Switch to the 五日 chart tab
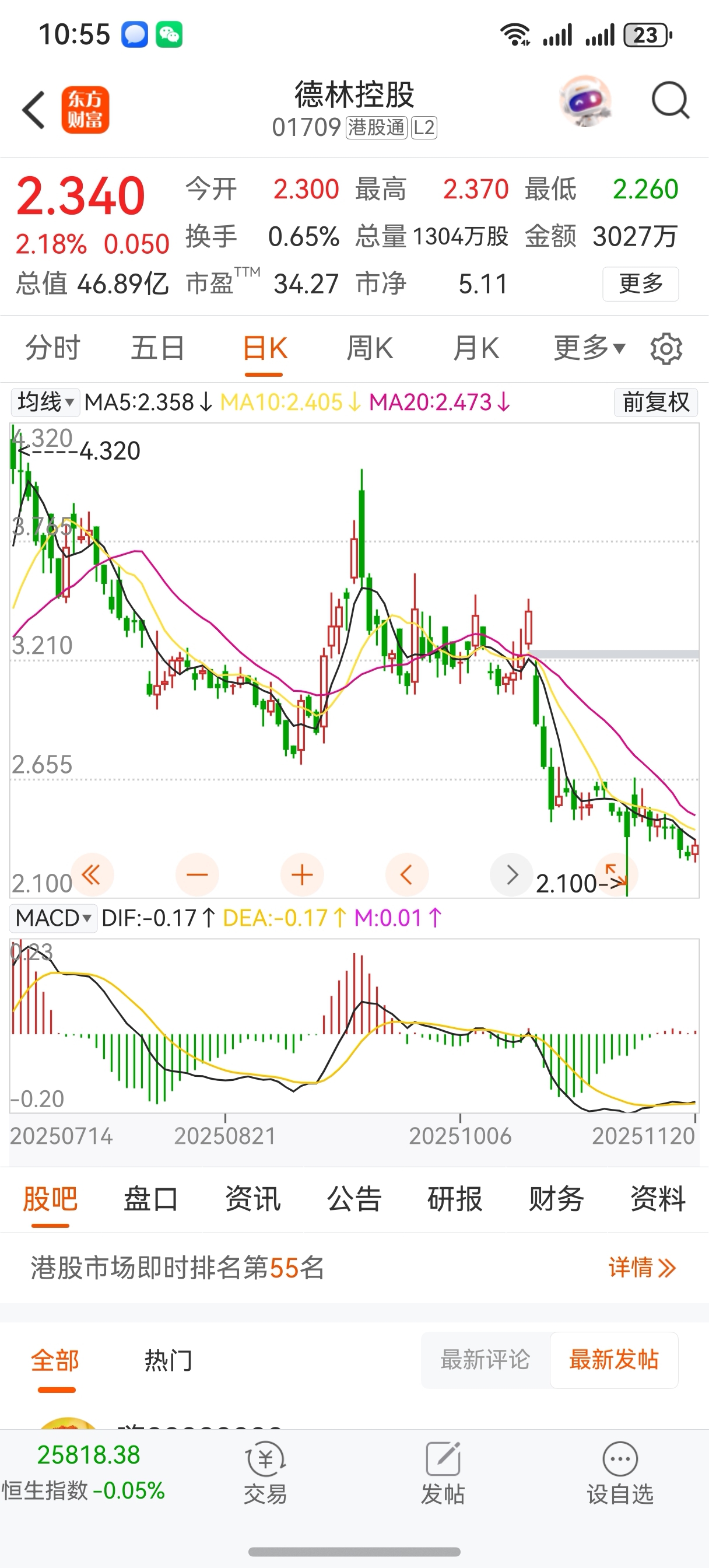The width and height of the screenshot is (709, 1568). click(x=158, y=348)
